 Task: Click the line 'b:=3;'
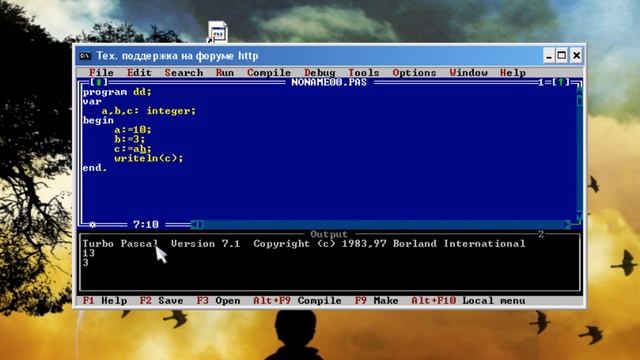pyautogui.click(x=129, y=139)
